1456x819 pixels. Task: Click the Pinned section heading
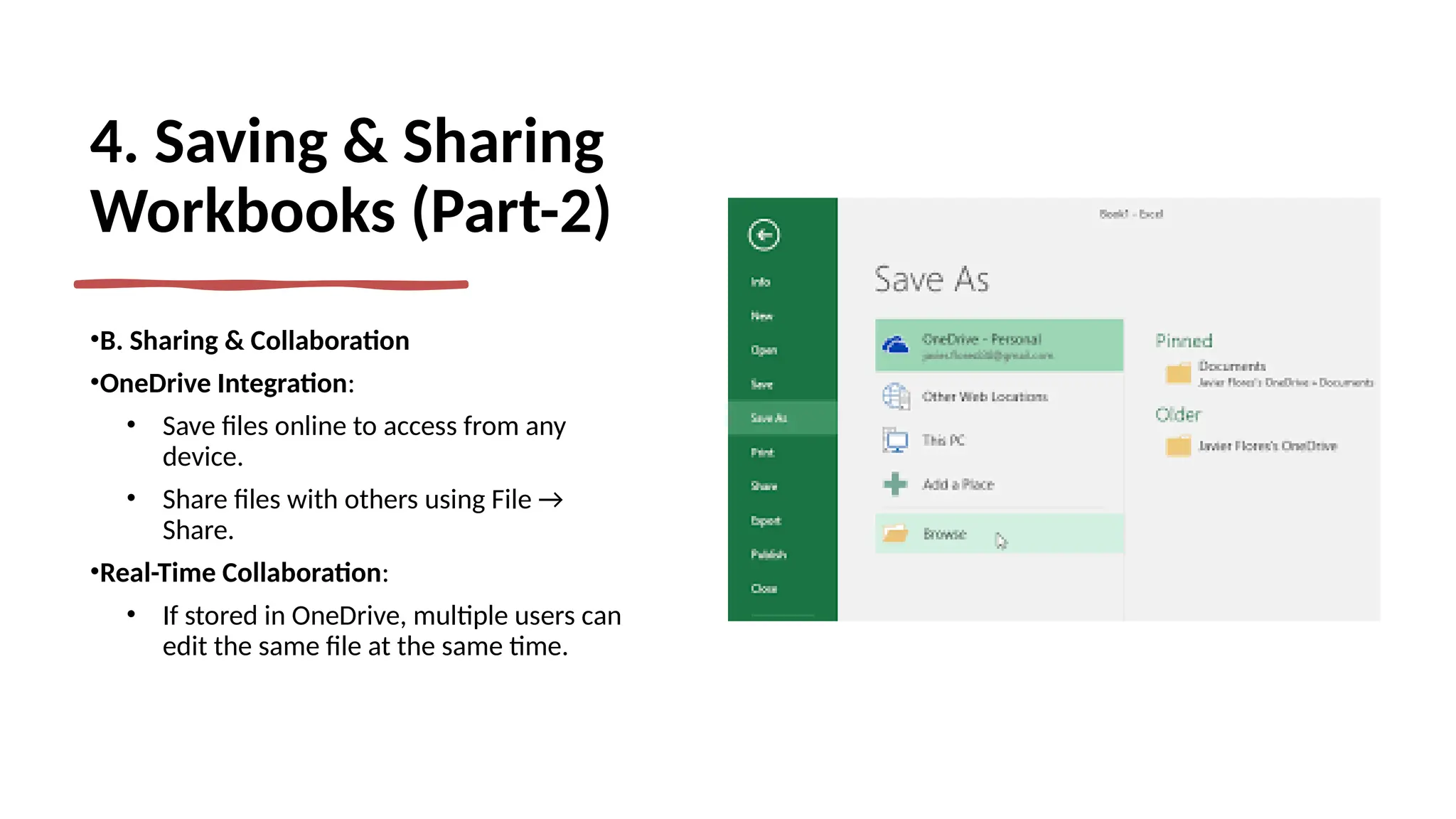coord(1184,341)
